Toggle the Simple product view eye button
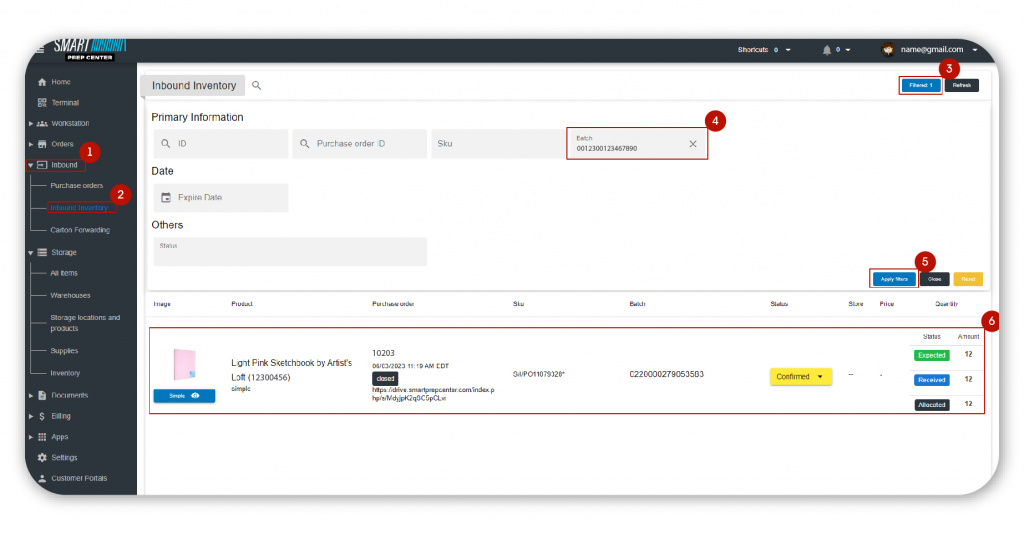This screenshot has height=534, width=1024. pos(184,396)
